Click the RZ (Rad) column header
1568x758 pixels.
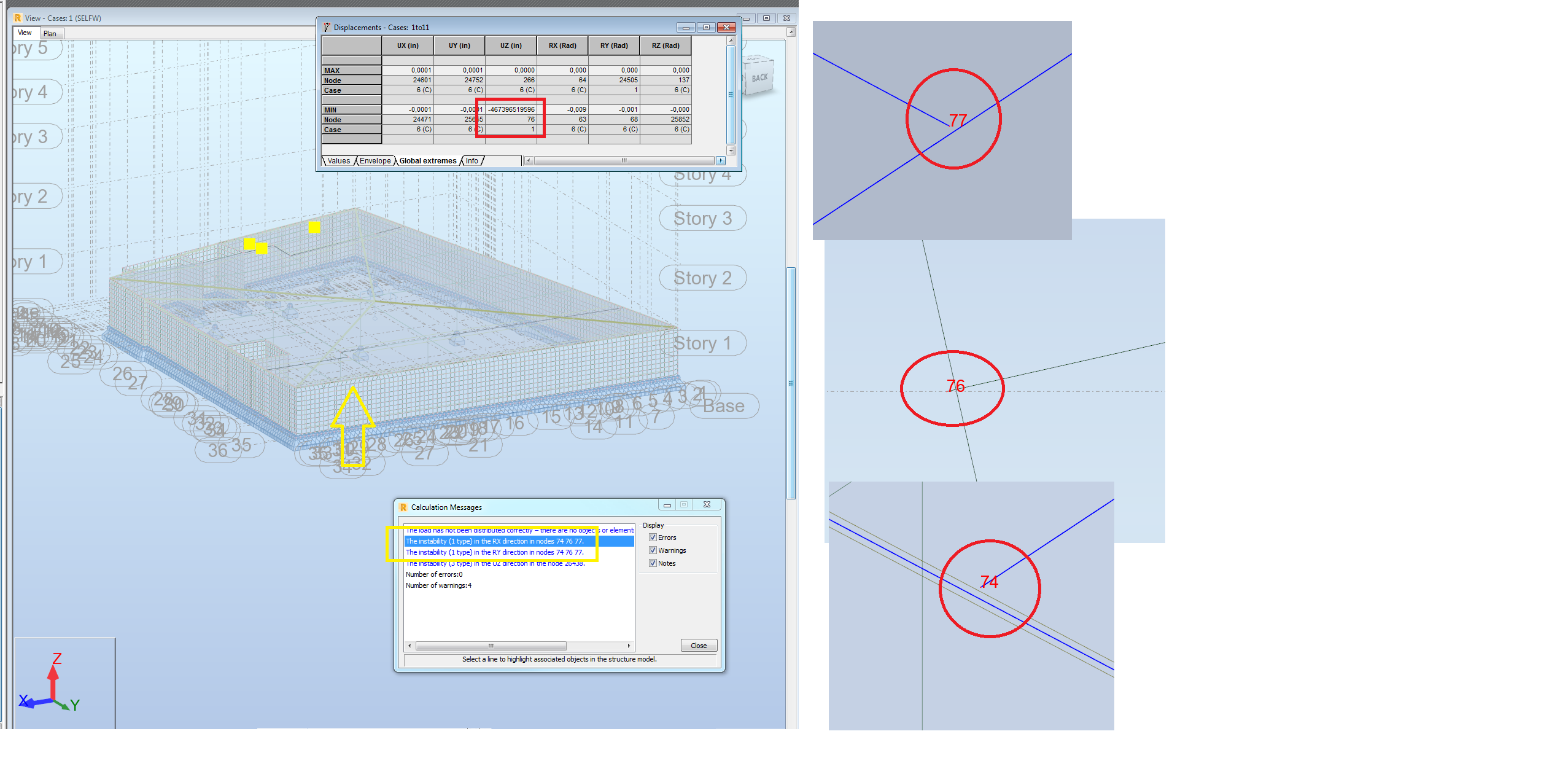point(666,45)
